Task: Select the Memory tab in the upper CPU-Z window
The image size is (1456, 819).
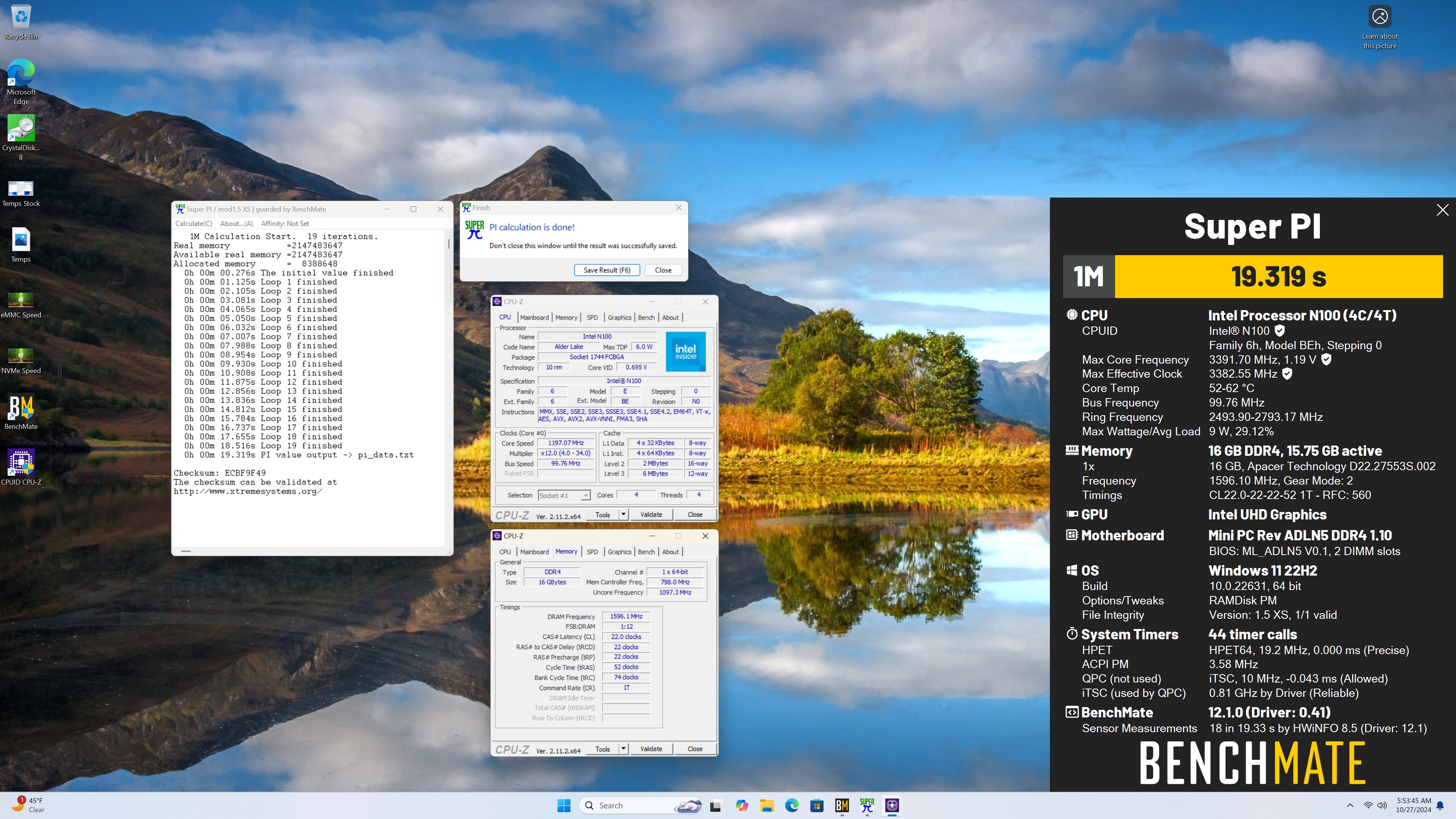Action: pos(566,318)
